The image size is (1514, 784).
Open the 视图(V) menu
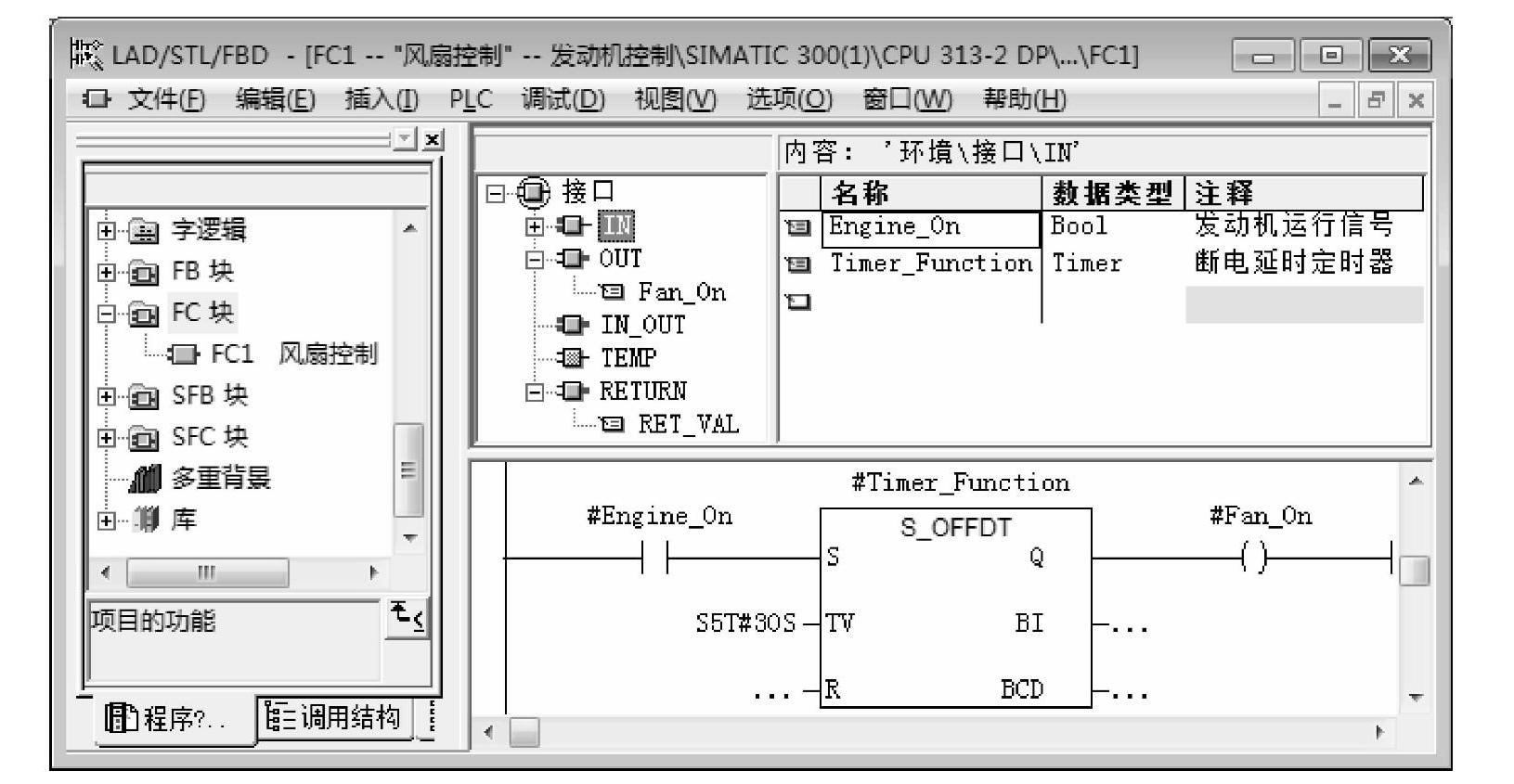click(676, 98)
